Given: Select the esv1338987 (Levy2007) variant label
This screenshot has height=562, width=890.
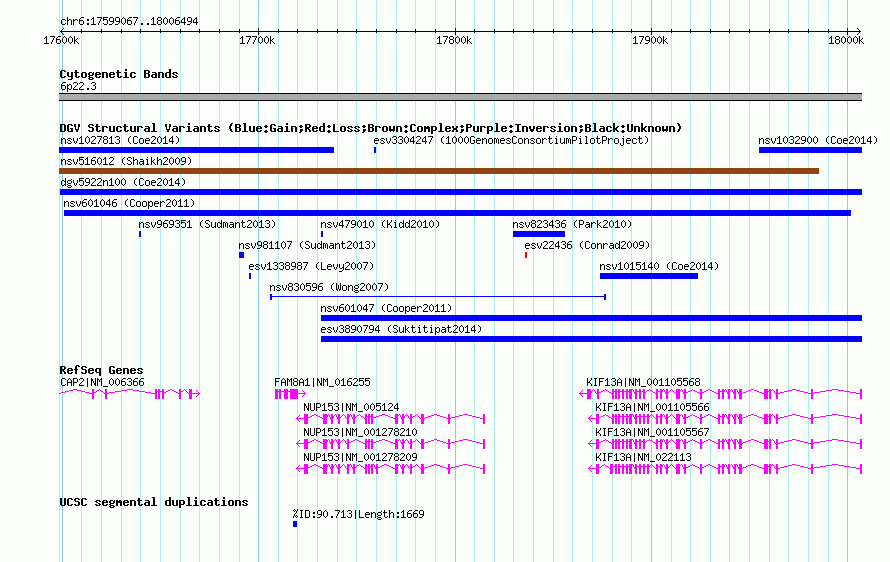Looking at the screenshot, I should (x=311, y=266).
